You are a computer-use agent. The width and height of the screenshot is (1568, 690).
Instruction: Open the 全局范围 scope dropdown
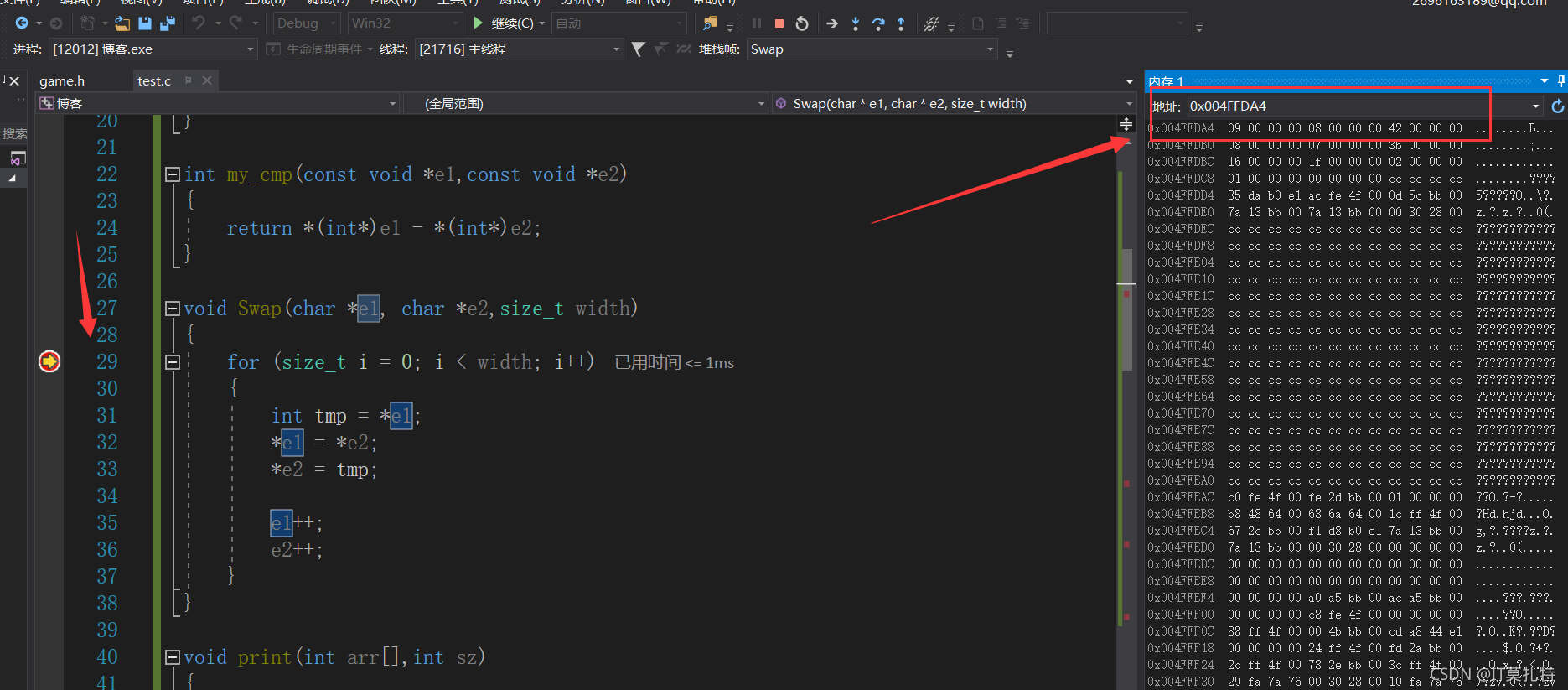(x=585, y=104)
